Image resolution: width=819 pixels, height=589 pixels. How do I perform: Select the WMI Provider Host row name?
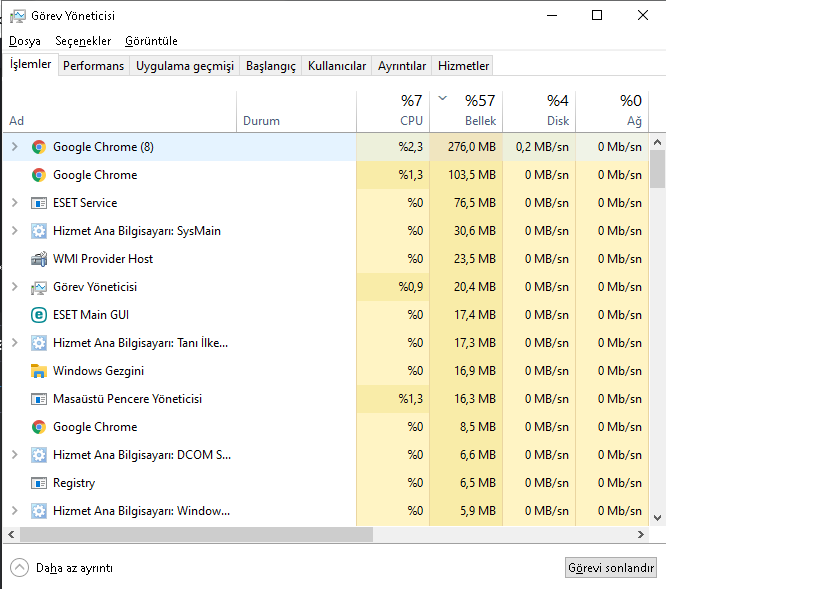pyautogui.click(x=103, y=259)
